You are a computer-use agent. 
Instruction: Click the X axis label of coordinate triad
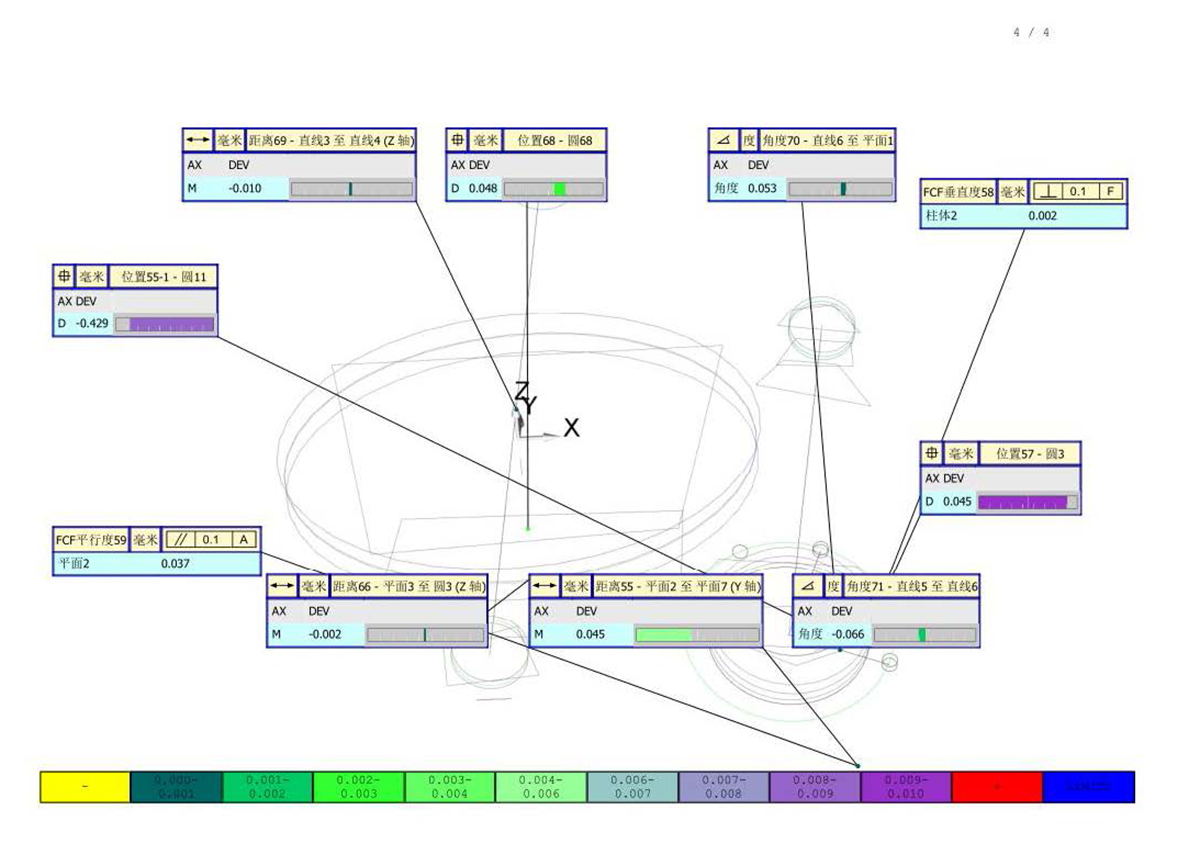[x=571, y=428]
